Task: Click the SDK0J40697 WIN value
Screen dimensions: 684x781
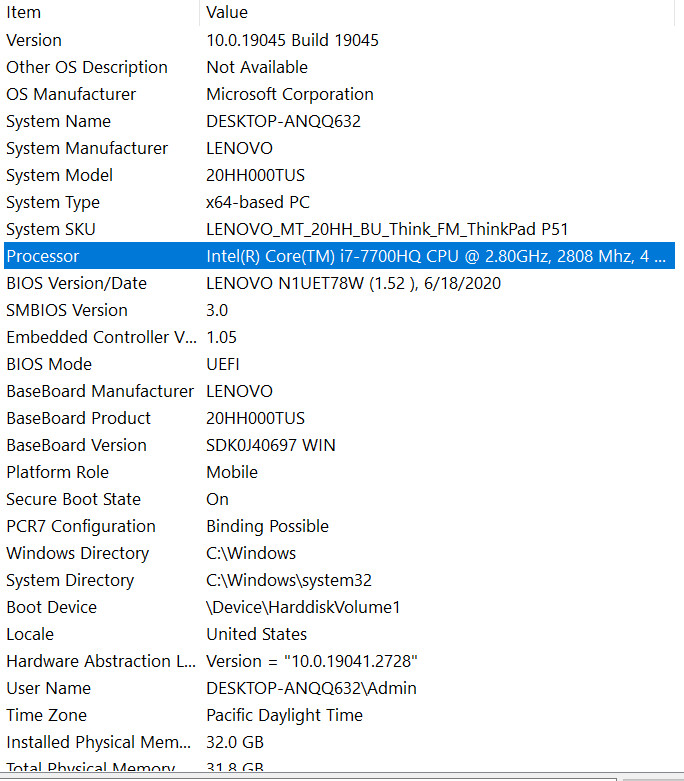Action: click(x=271, y=445)
